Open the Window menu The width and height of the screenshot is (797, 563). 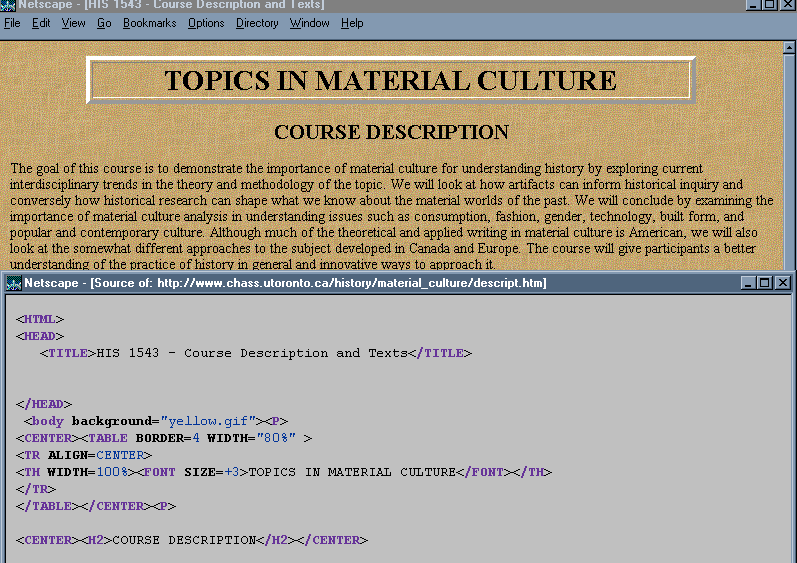click(309, 23)
